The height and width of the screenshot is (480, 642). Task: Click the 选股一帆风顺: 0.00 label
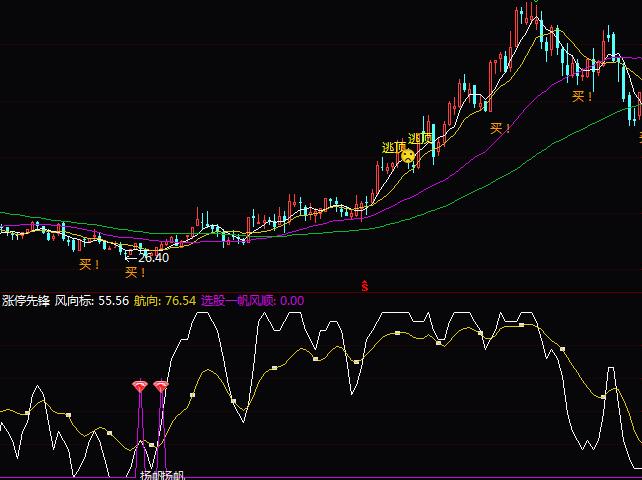[252, 300]
